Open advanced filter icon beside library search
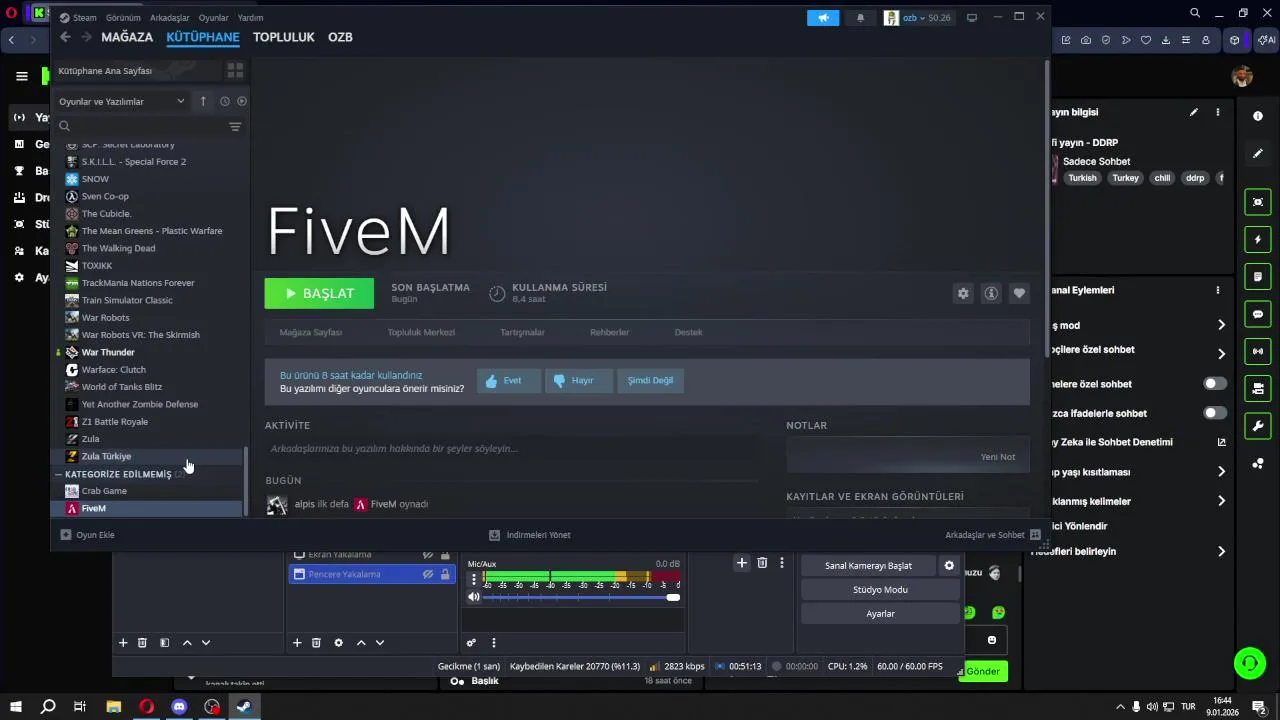This screenshot has width=1280, height=720. coord(235,127)
